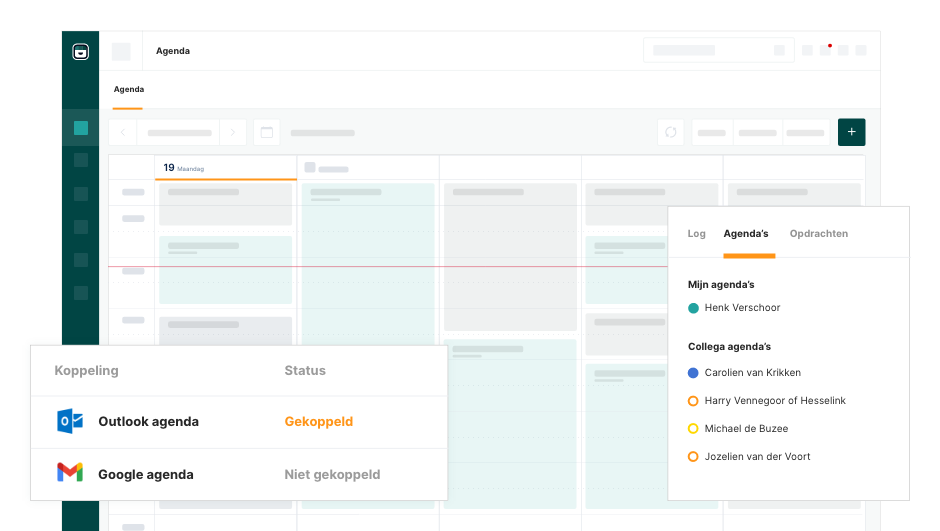Screen dimensions: 940x531
Task: Refresh the agenda with the sync icon
Action: (670, 132)
